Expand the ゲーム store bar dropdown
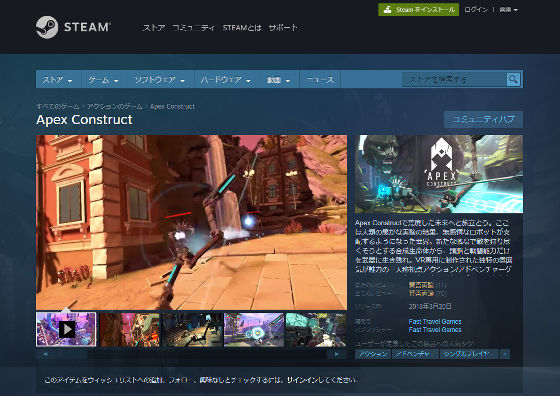The height and width of the screenshot is (396, 560). click(x=103, y=80)
